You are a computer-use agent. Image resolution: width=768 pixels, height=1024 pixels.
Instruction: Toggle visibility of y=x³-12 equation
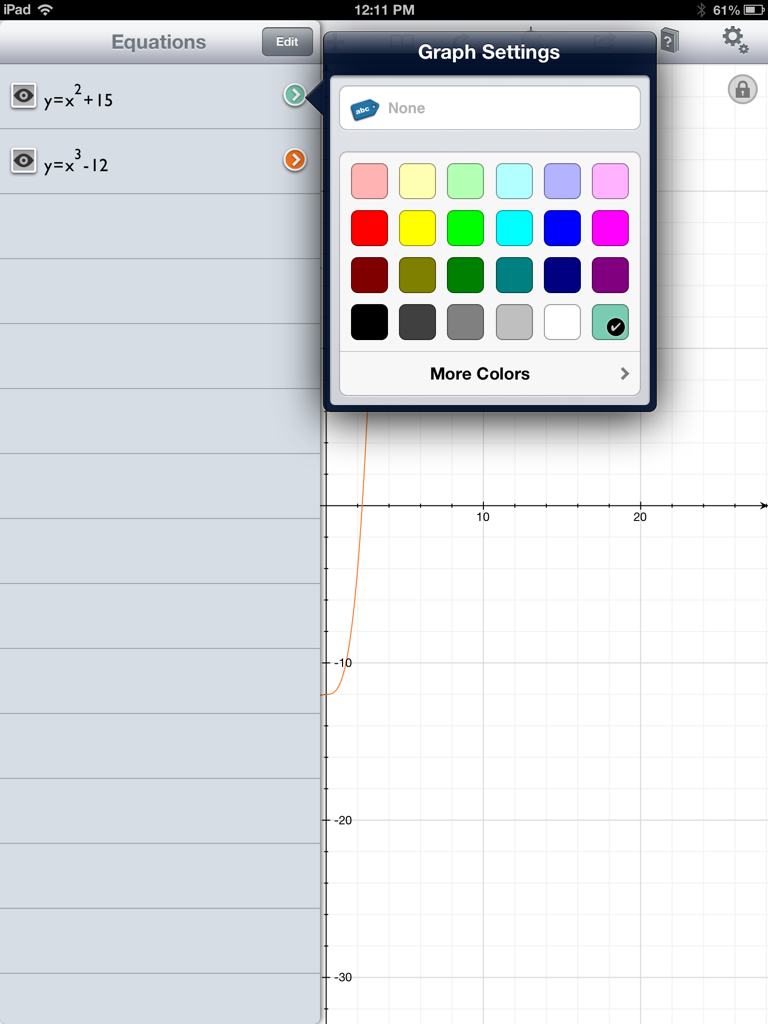pyautogui.click(x=24, y=161)
